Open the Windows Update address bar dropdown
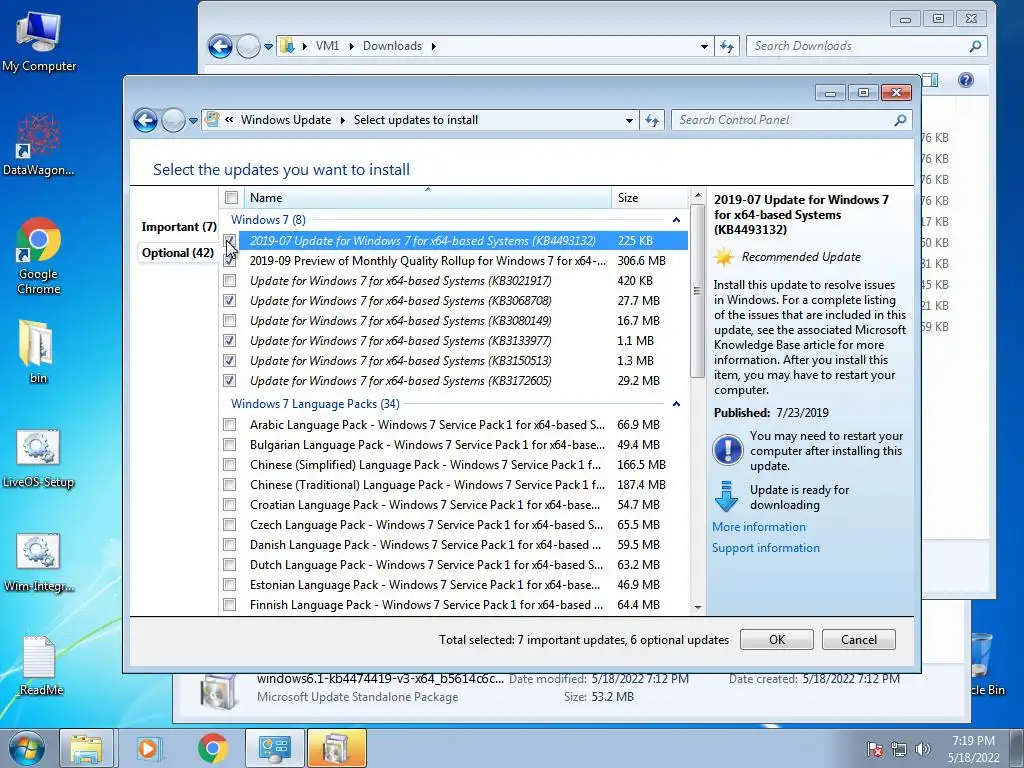This screenshot has height=768, width=1024. click(629, 120)
